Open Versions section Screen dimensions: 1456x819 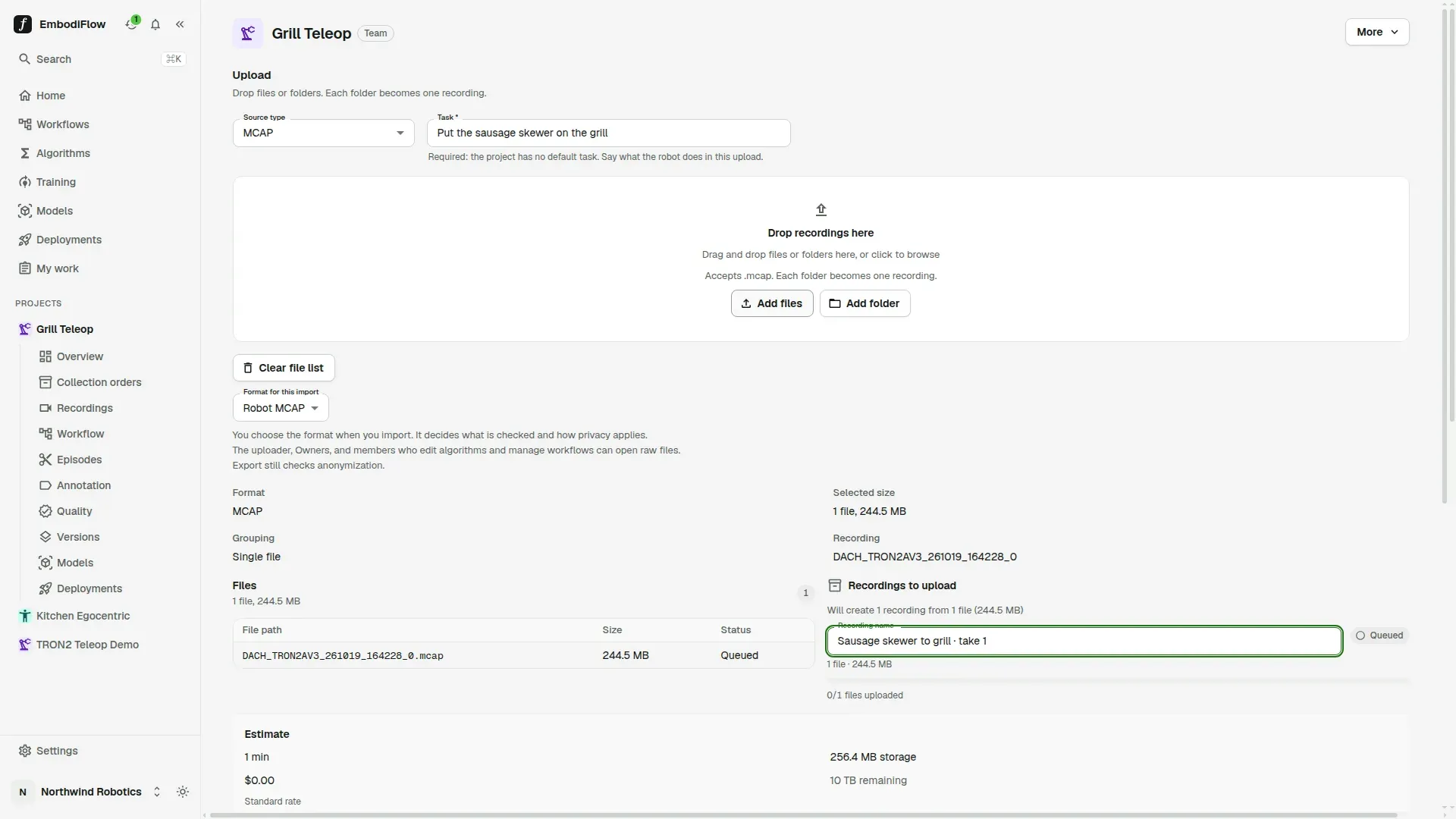pos(111,537)
